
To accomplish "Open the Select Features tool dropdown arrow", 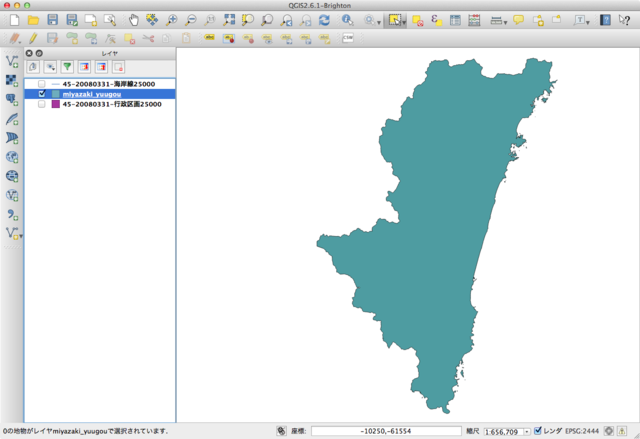I will pos(404,22).
